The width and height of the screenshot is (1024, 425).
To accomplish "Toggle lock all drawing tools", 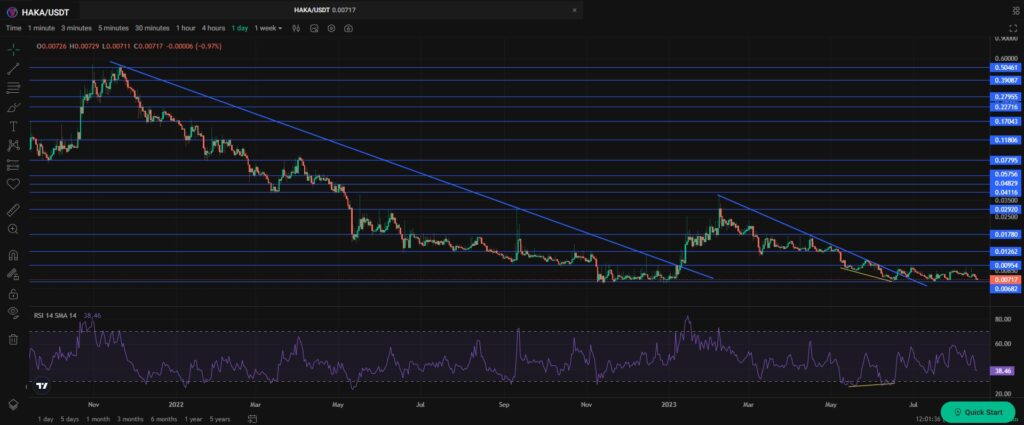I will [x=13, y=294].
